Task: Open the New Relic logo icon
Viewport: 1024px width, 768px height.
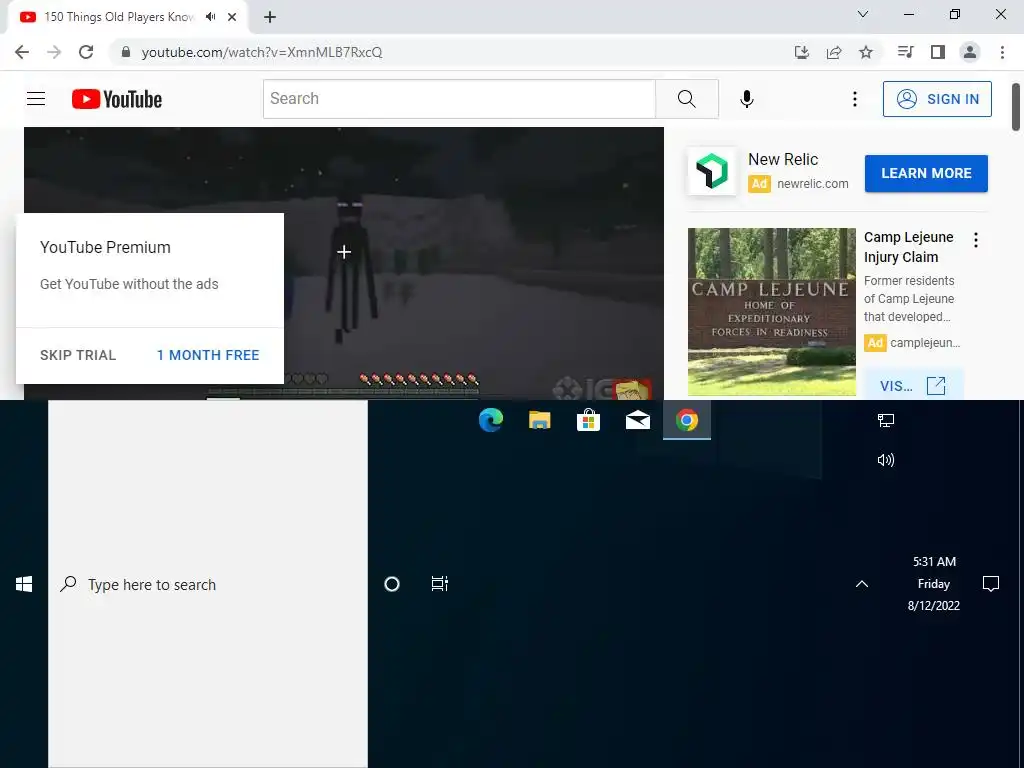Action: [711, 171]
